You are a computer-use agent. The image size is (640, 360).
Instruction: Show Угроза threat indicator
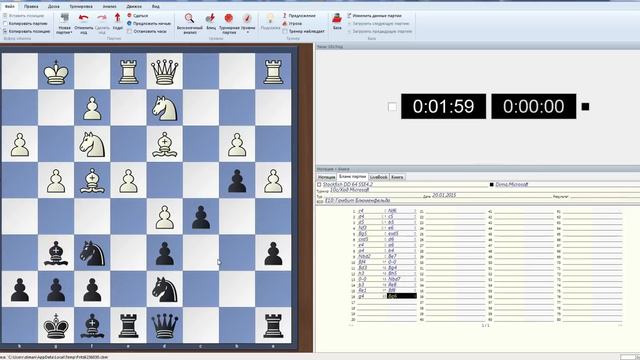coord(292,23)
